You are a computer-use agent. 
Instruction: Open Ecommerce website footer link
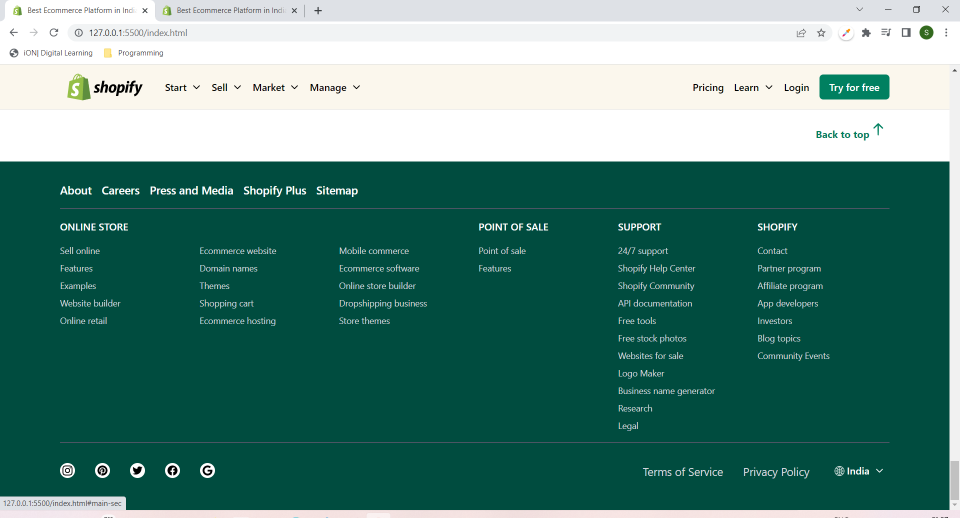coord(238,251)
